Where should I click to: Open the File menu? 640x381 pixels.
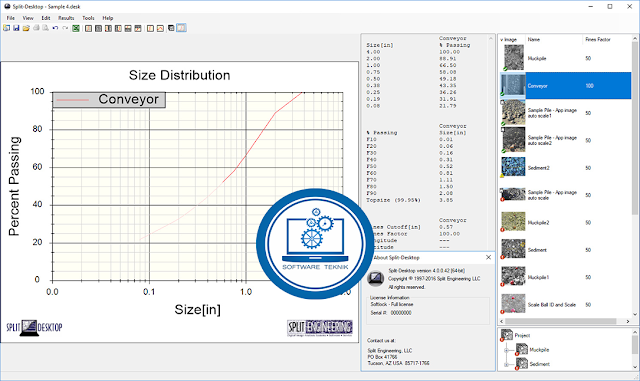[11, 18]
